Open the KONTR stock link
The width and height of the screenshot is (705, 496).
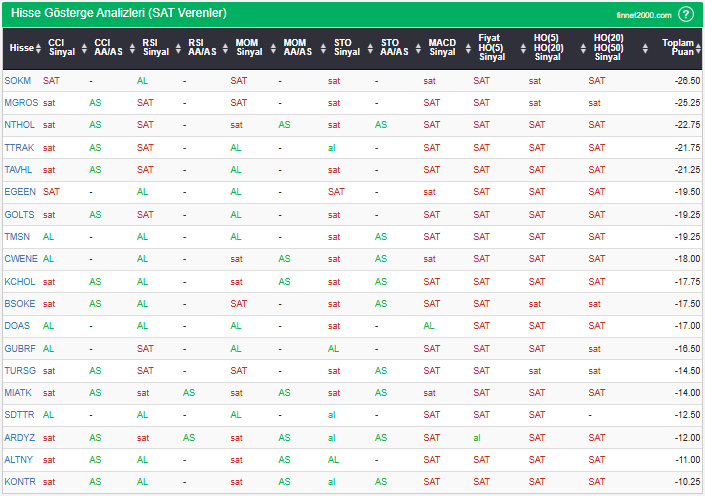click(19, 481)
